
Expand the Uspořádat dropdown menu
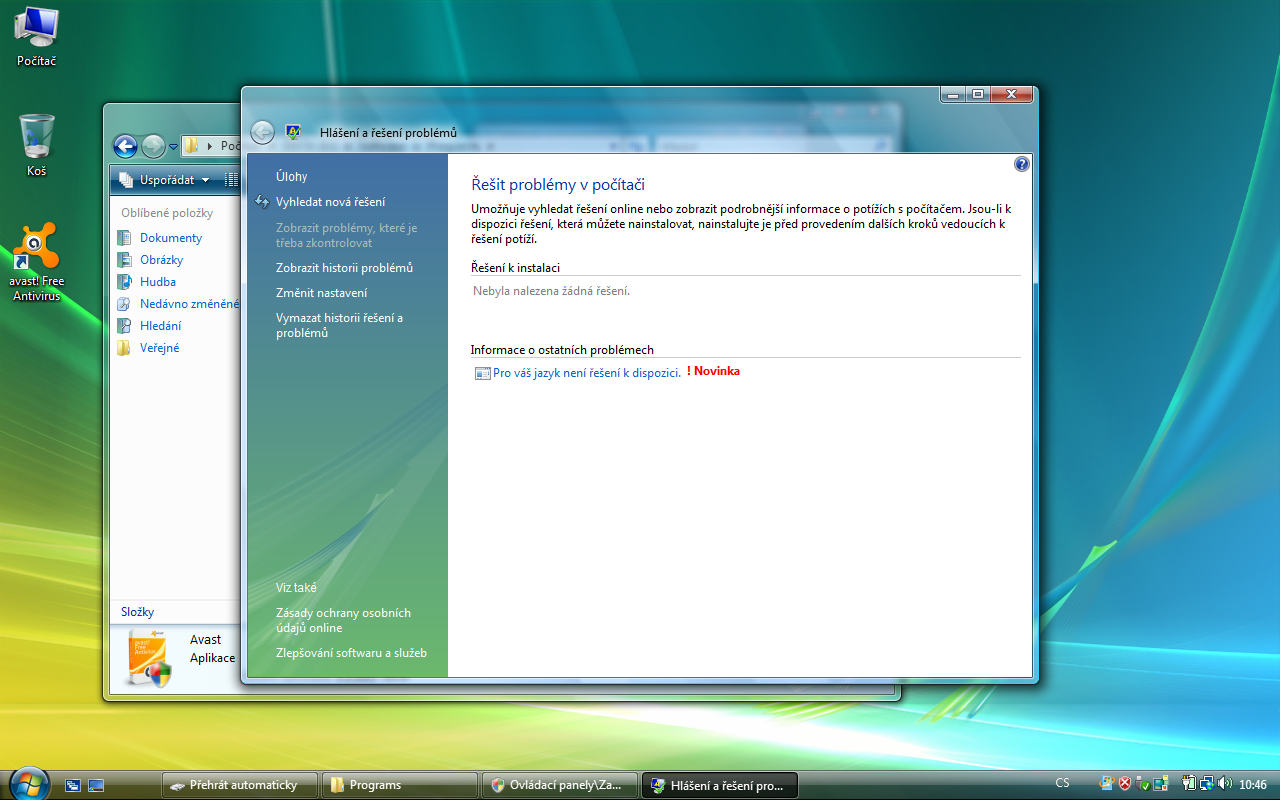164,180
